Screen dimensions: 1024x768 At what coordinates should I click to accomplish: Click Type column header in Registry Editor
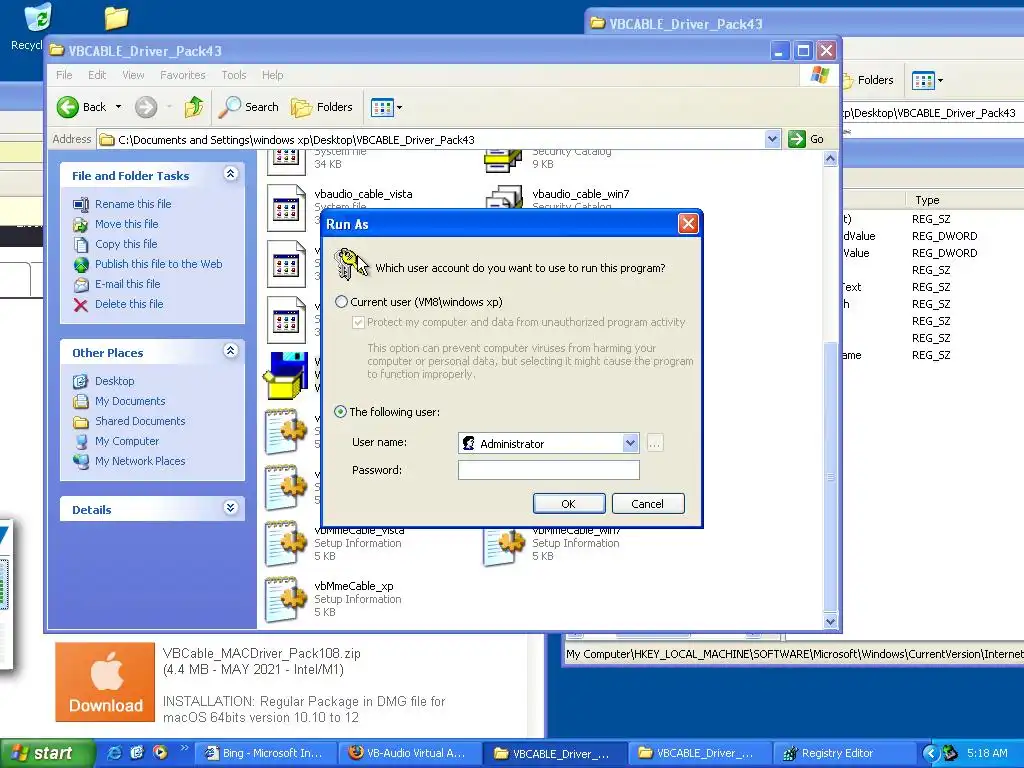927,200
